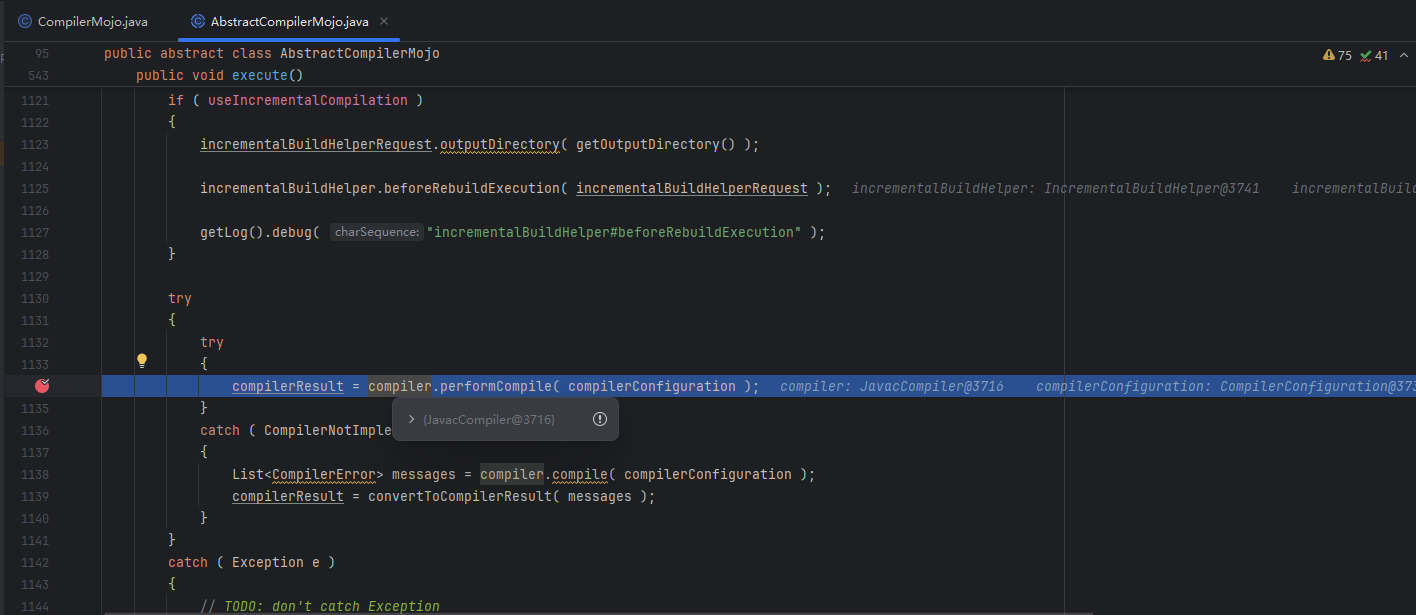The width and height of the screenshot is (1416, 615).
Task: Collapse the inspections widget via its chevron
Action: click(1404, 55)
